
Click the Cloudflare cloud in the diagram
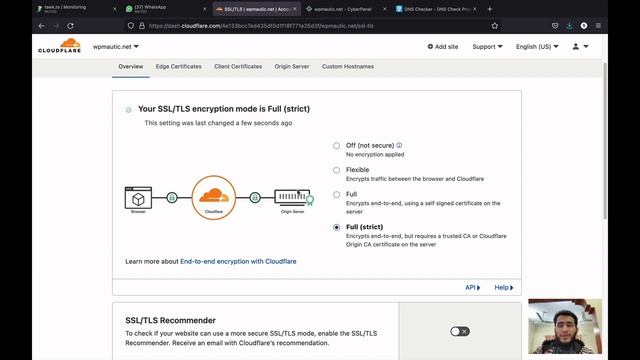click(214, 197)
